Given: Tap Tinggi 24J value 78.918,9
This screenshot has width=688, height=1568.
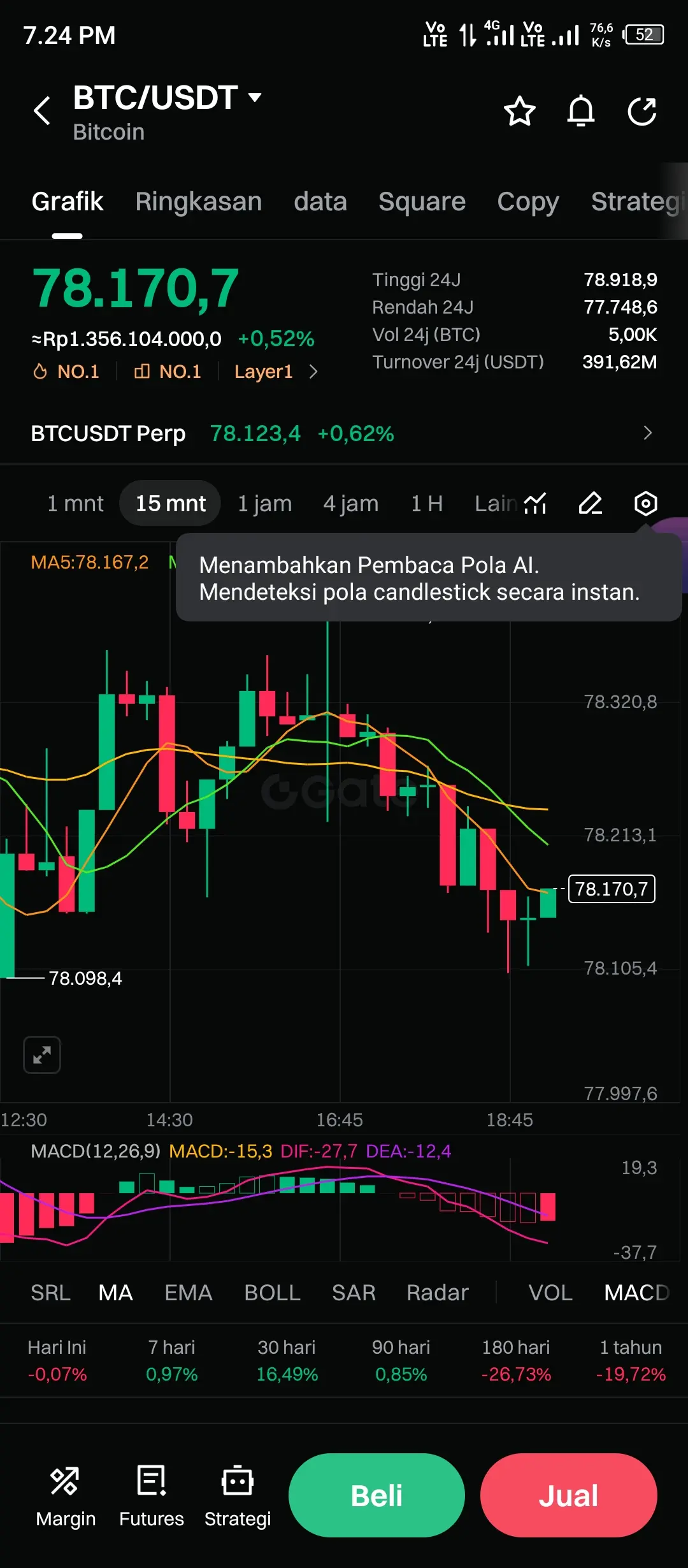Looking at the screenshot, I should point(620,280).
